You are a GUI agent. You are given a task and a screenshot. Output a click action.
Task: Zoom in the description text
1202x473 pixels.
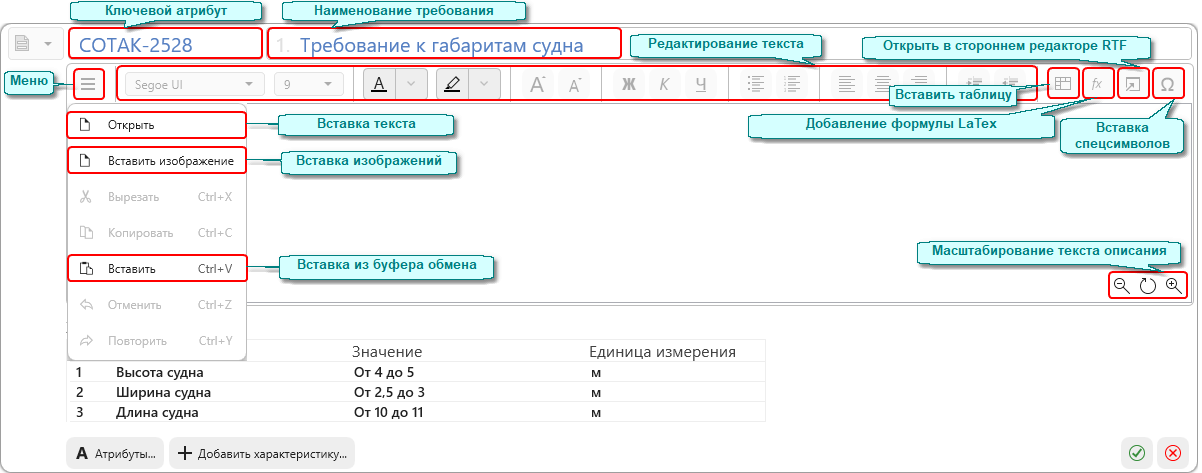[x=1173, y=285]
